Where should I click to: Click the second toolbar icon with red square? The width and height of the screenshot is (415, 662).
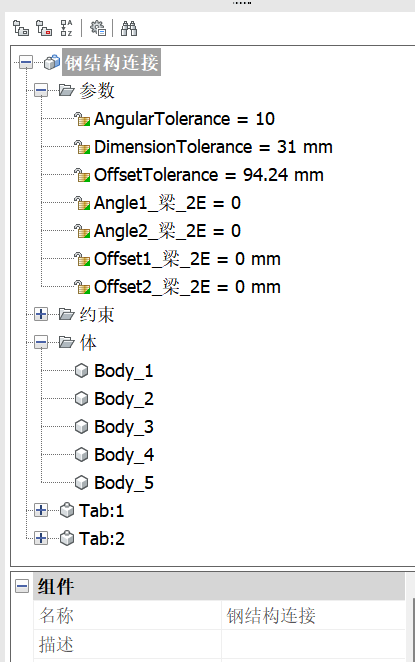point(43,28)
